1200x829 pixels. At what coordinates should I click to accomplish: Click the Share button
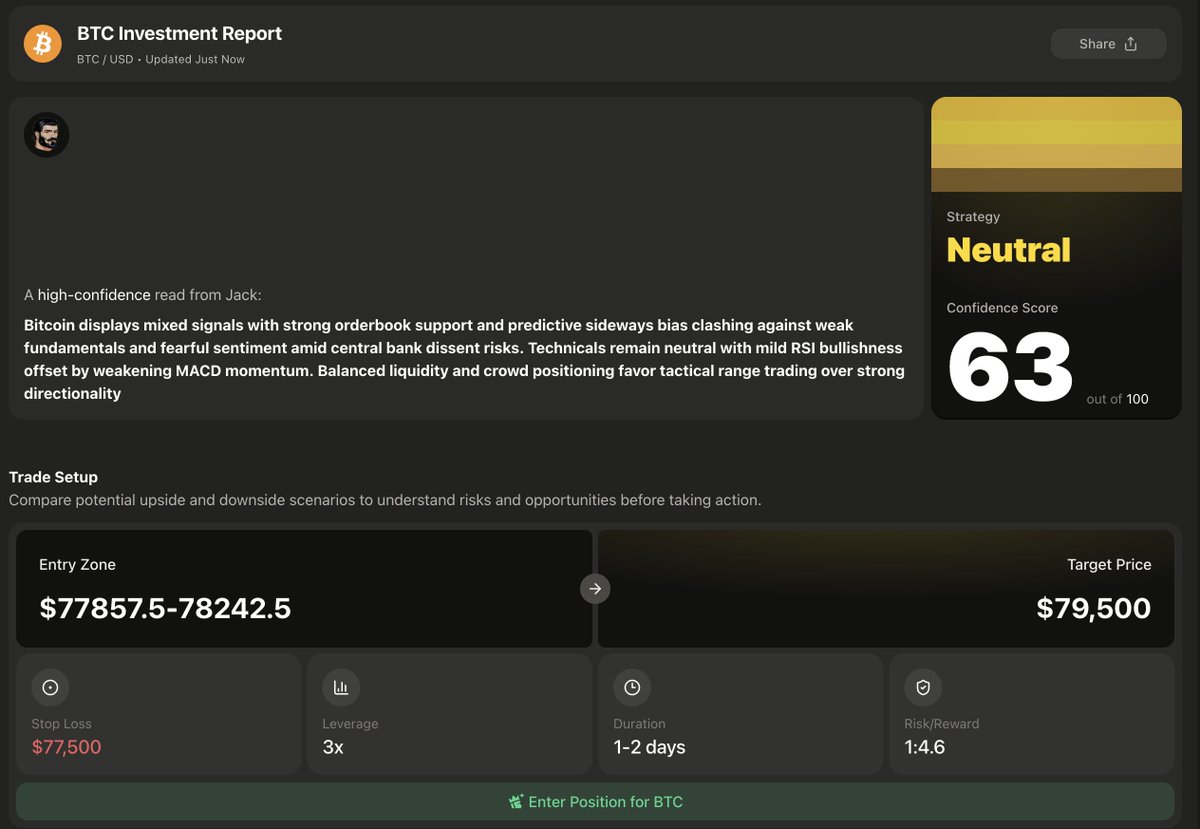[x=1108, y=44]
